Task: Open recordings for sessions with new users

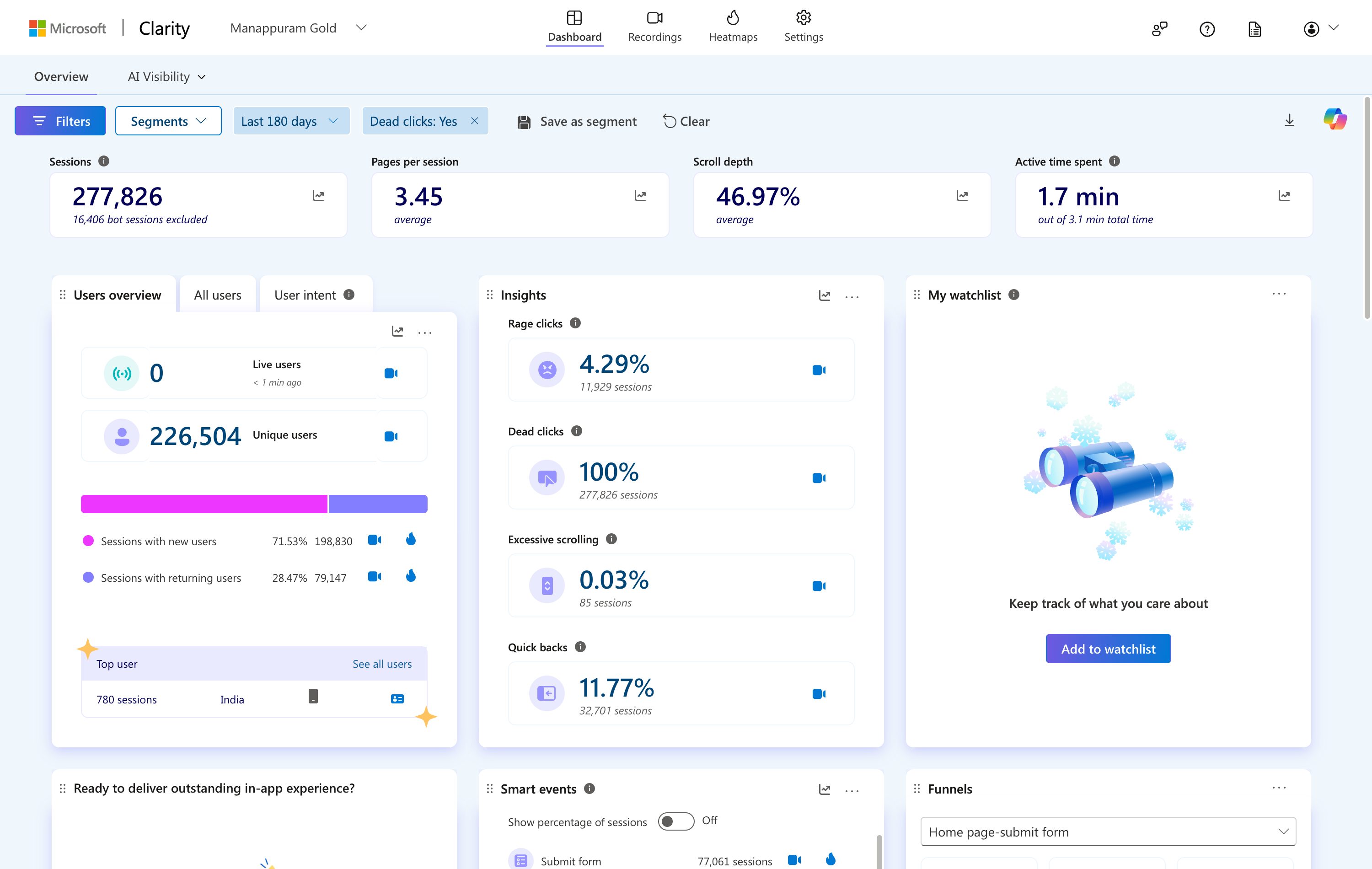Action: point(375,540)
